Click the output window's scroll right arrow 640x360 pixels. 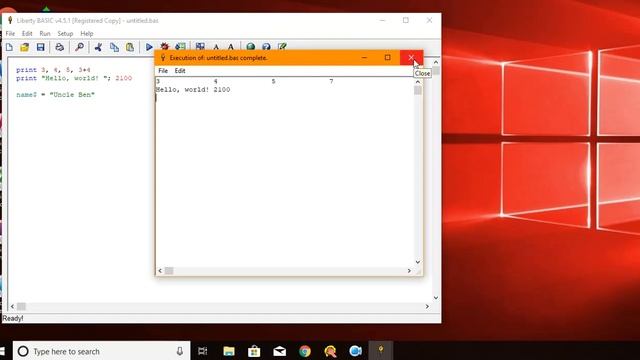(x=409, y=271)
